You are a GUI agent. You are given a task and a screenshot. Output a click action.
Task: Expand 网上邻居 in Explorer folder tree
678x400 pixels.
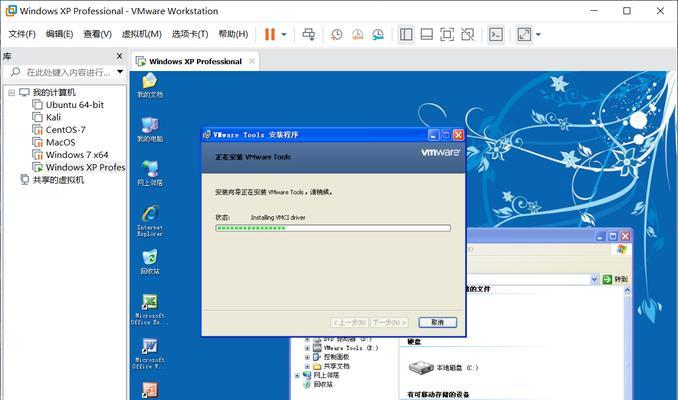[297, 375]
